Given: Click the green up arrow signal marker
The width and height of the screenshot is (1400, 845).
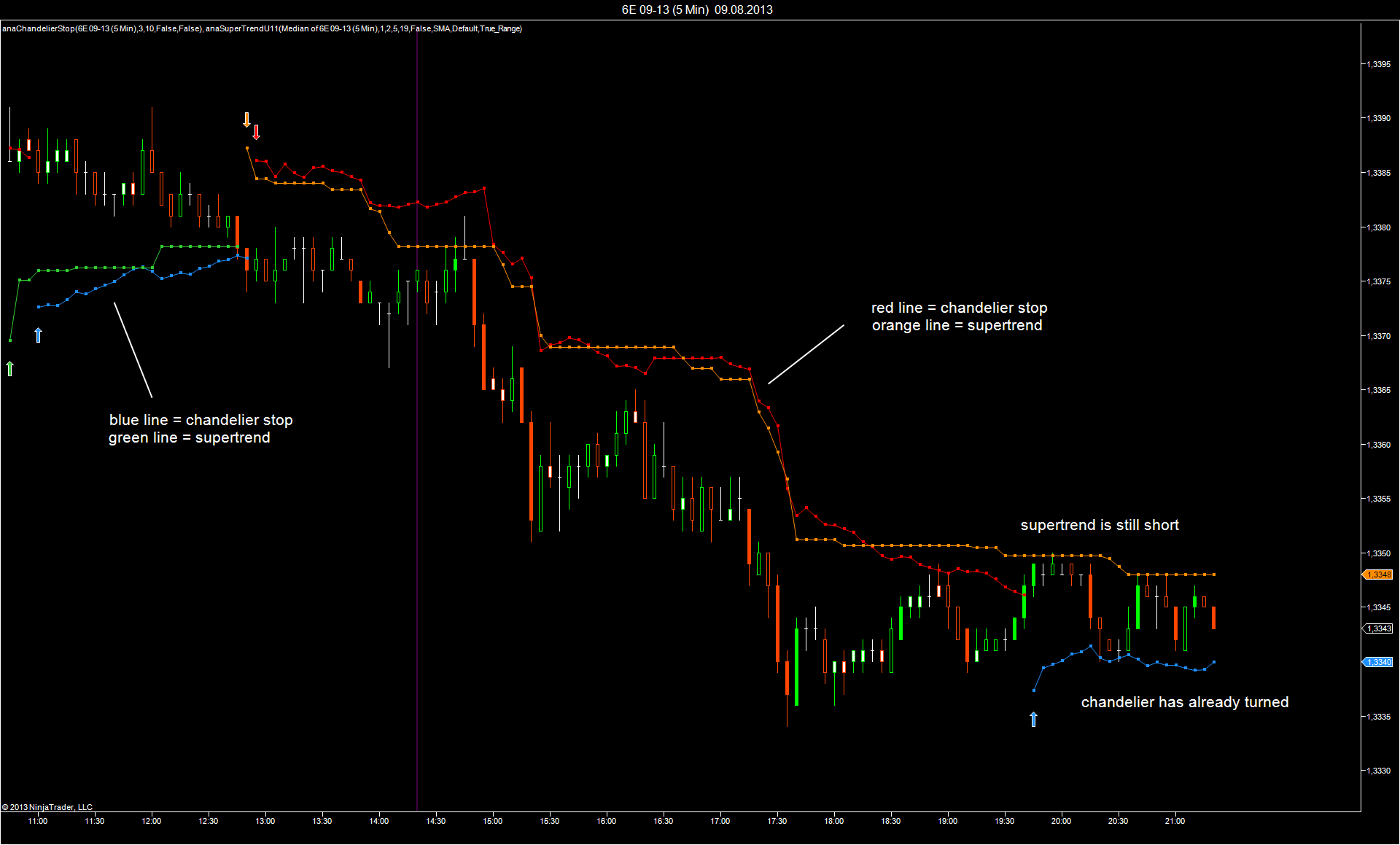Looking at the screenshot, I should point(10,369).
